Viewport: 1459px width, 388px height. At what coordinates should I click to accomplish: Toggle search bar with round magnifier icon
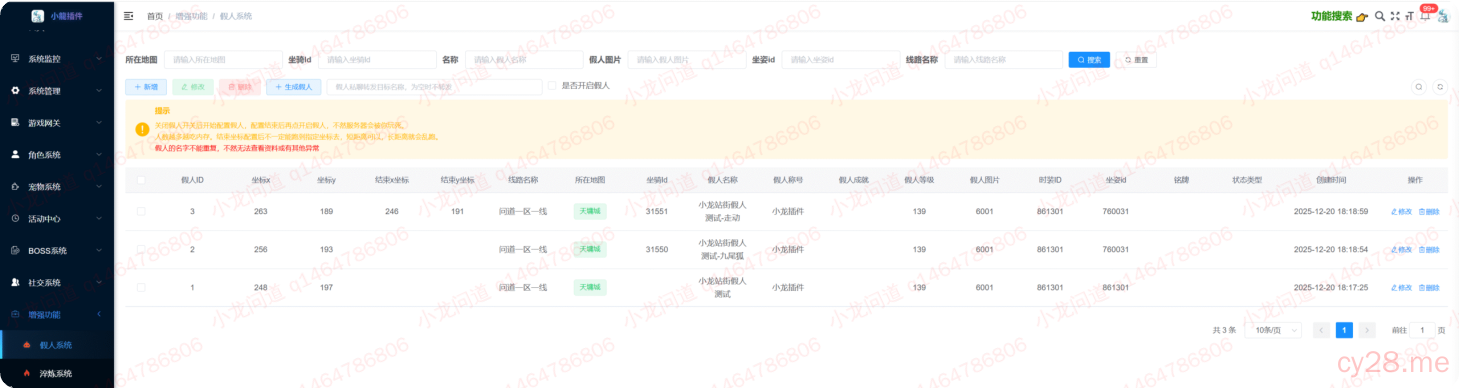[x=1418, y=87]
